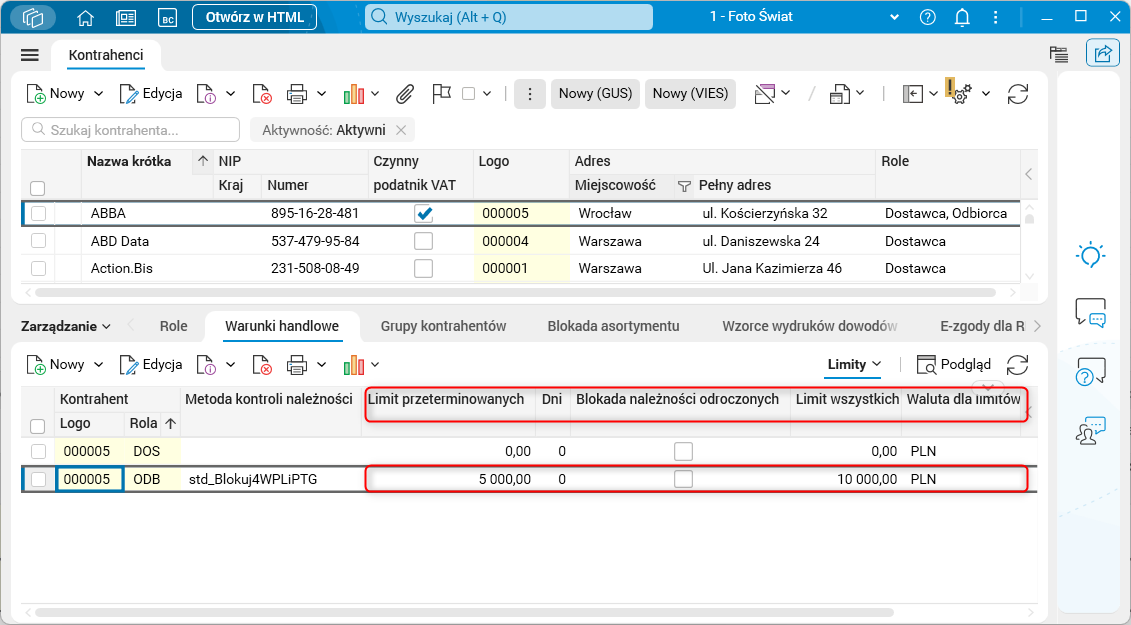Open the Wzorce wydruków dowodów tab
Image resolution: width=1131 pixels, height=625 pixels.
(x=809, y=326)
